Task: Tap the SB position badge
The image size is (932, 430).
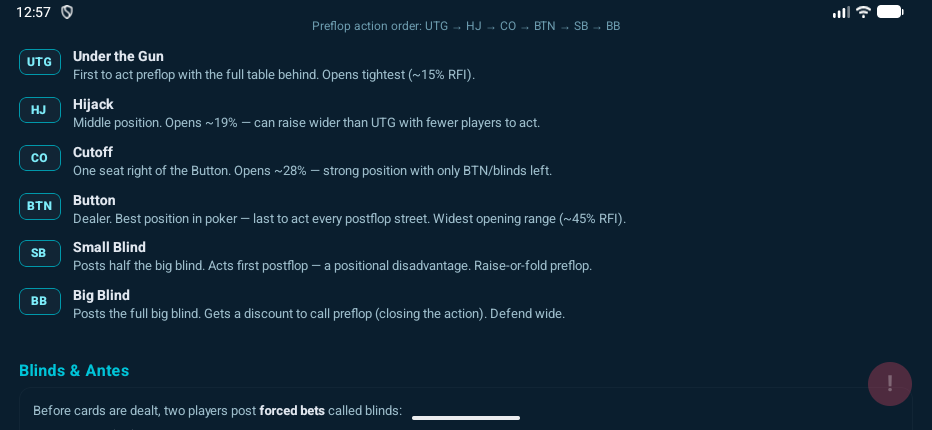Action: (x=39, y=253)
